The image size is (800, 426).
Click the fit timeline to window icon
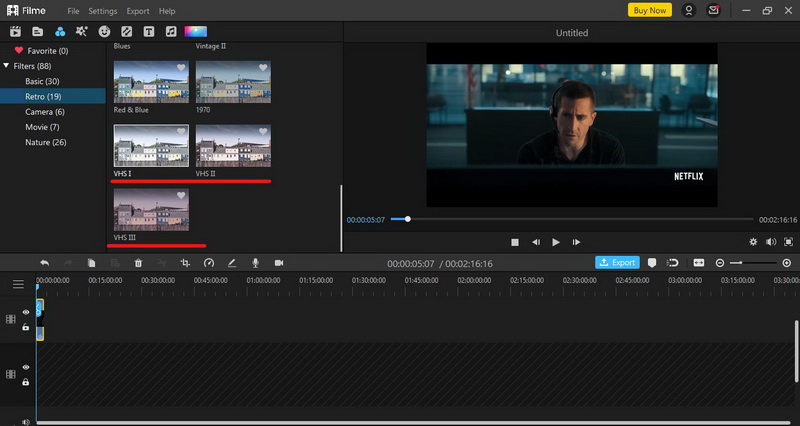(699, 263)
